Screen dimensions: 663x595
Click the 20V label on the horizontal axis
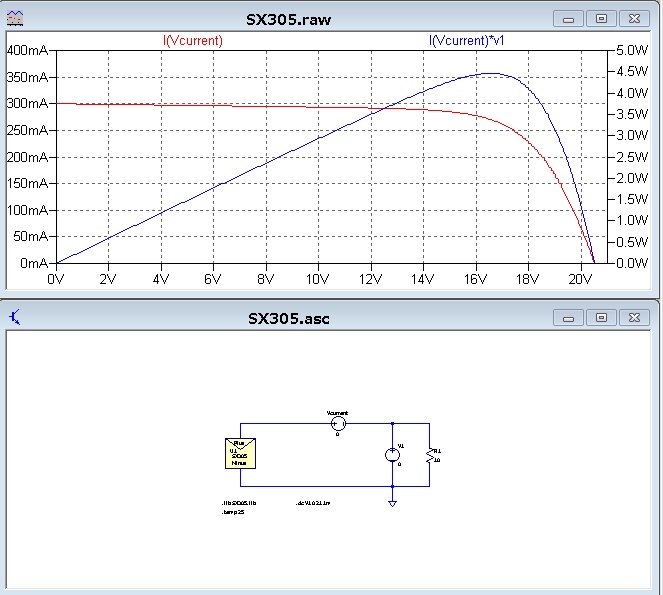click(580, 279)
